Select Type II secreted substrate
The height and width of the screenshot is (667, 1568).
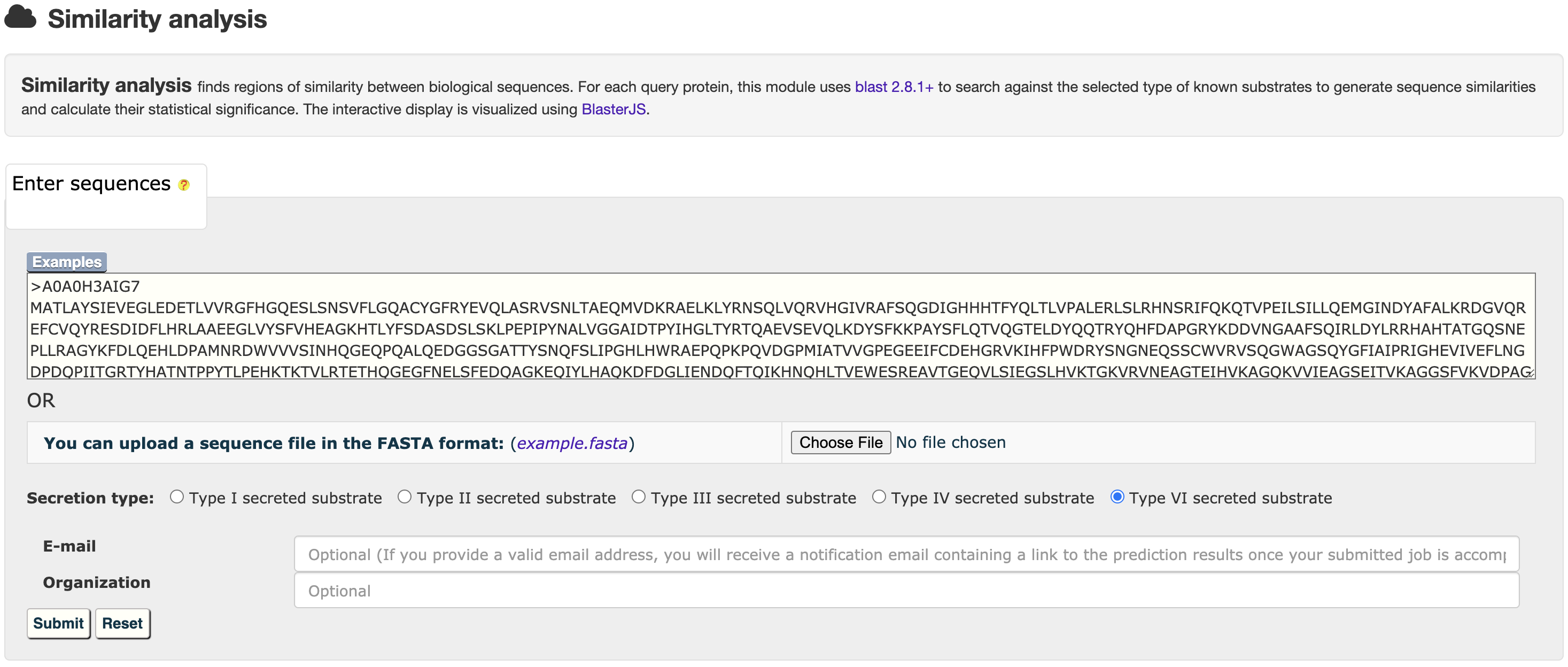405,497
